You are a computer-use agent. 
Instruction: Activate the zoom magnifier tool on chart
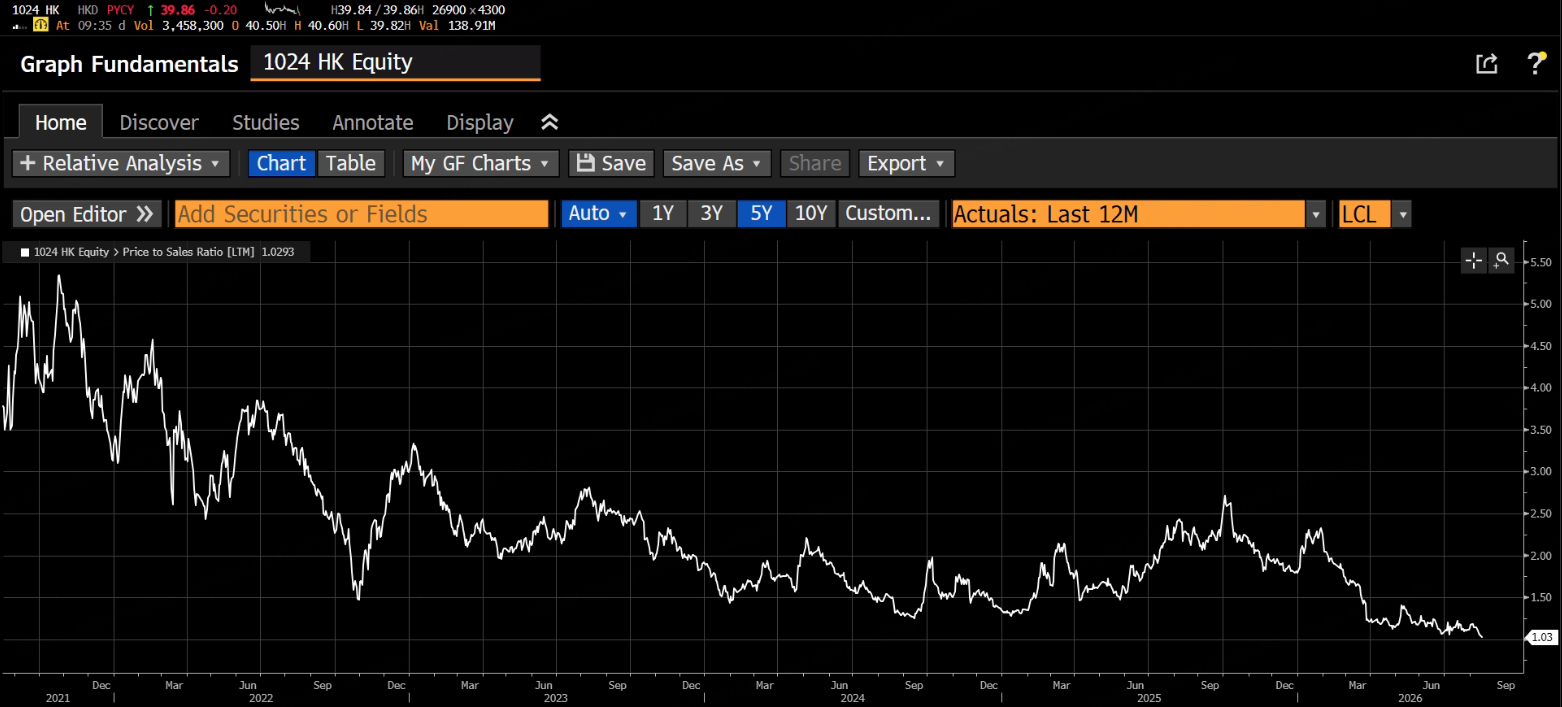click(x=1501, y=261)
